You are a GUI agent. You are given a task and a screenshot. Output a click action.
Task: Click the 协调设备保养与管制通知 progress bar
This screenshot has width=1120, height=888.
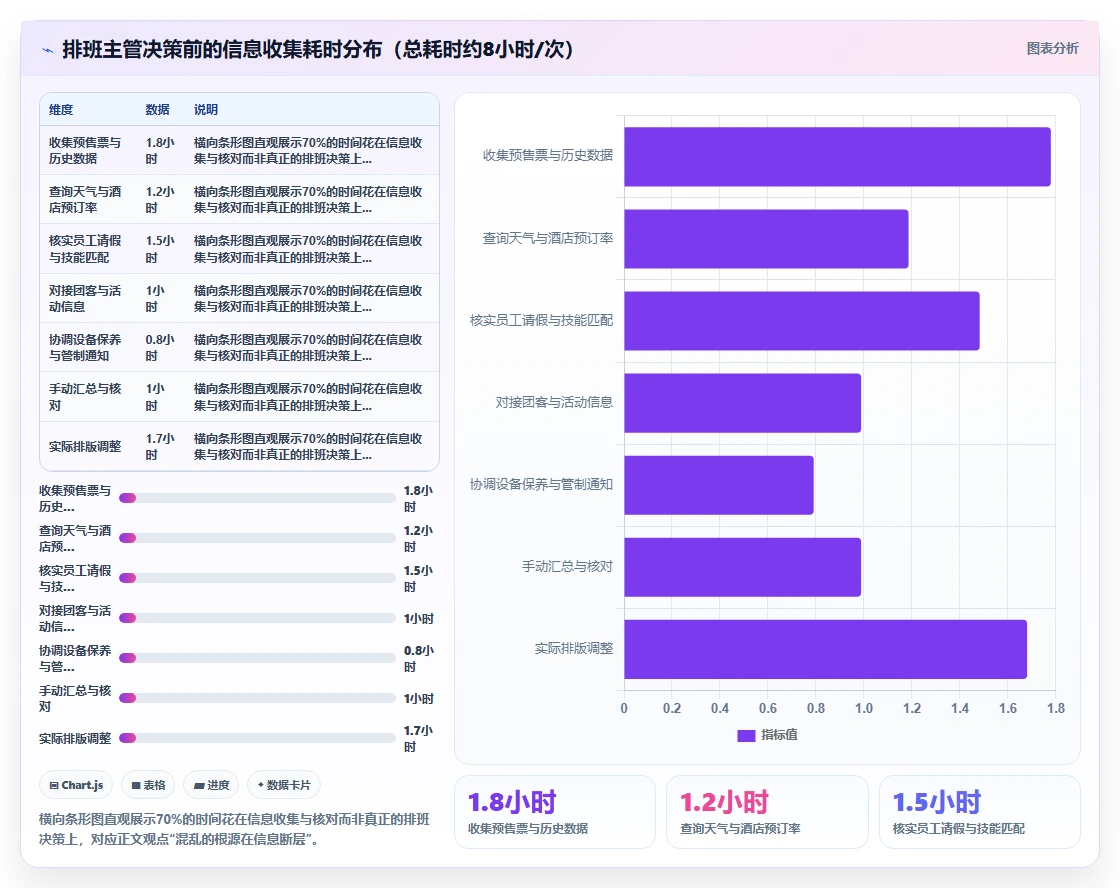[257, 658]
